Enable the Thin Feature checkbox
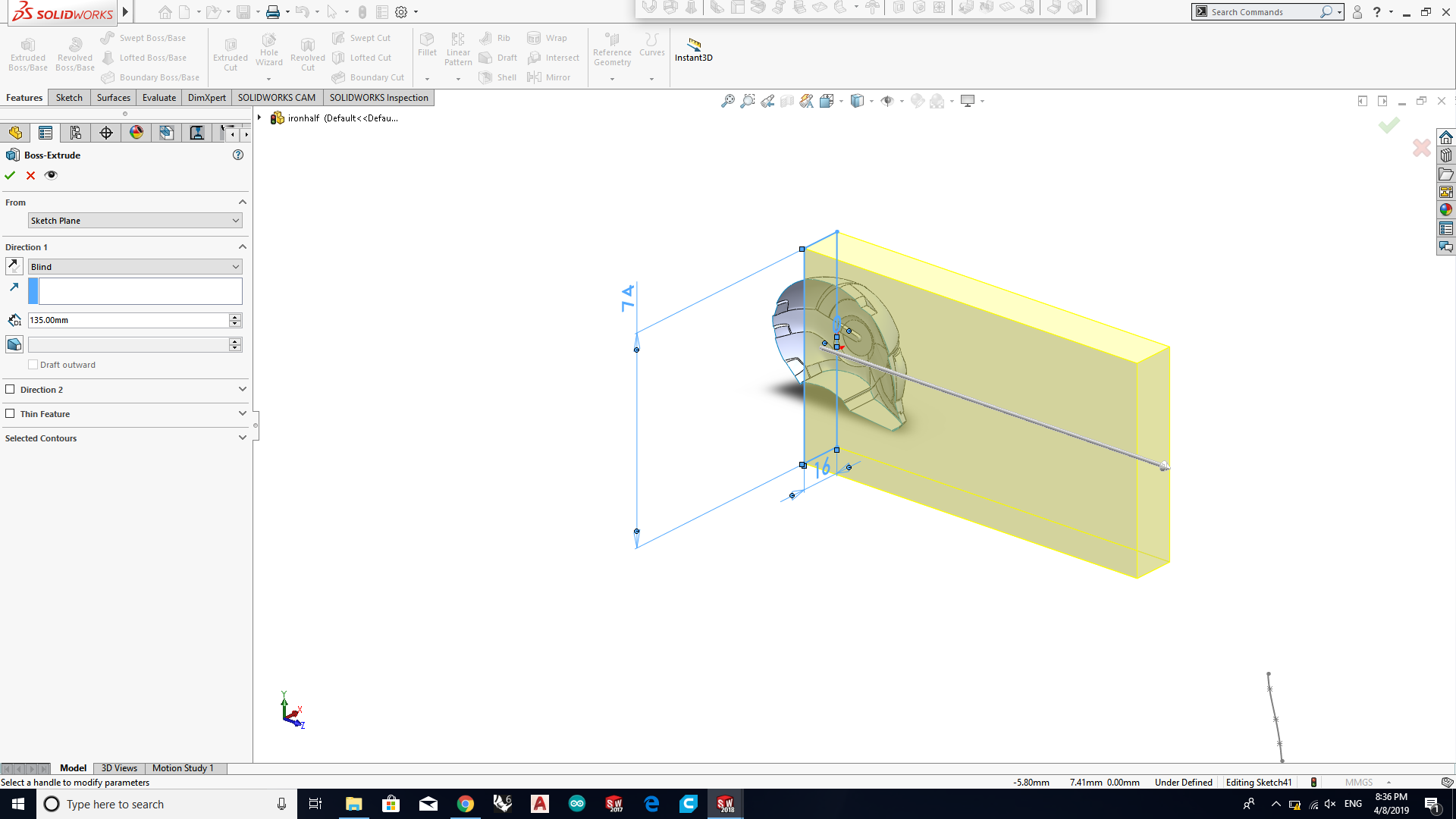 [x=11, y=413]
